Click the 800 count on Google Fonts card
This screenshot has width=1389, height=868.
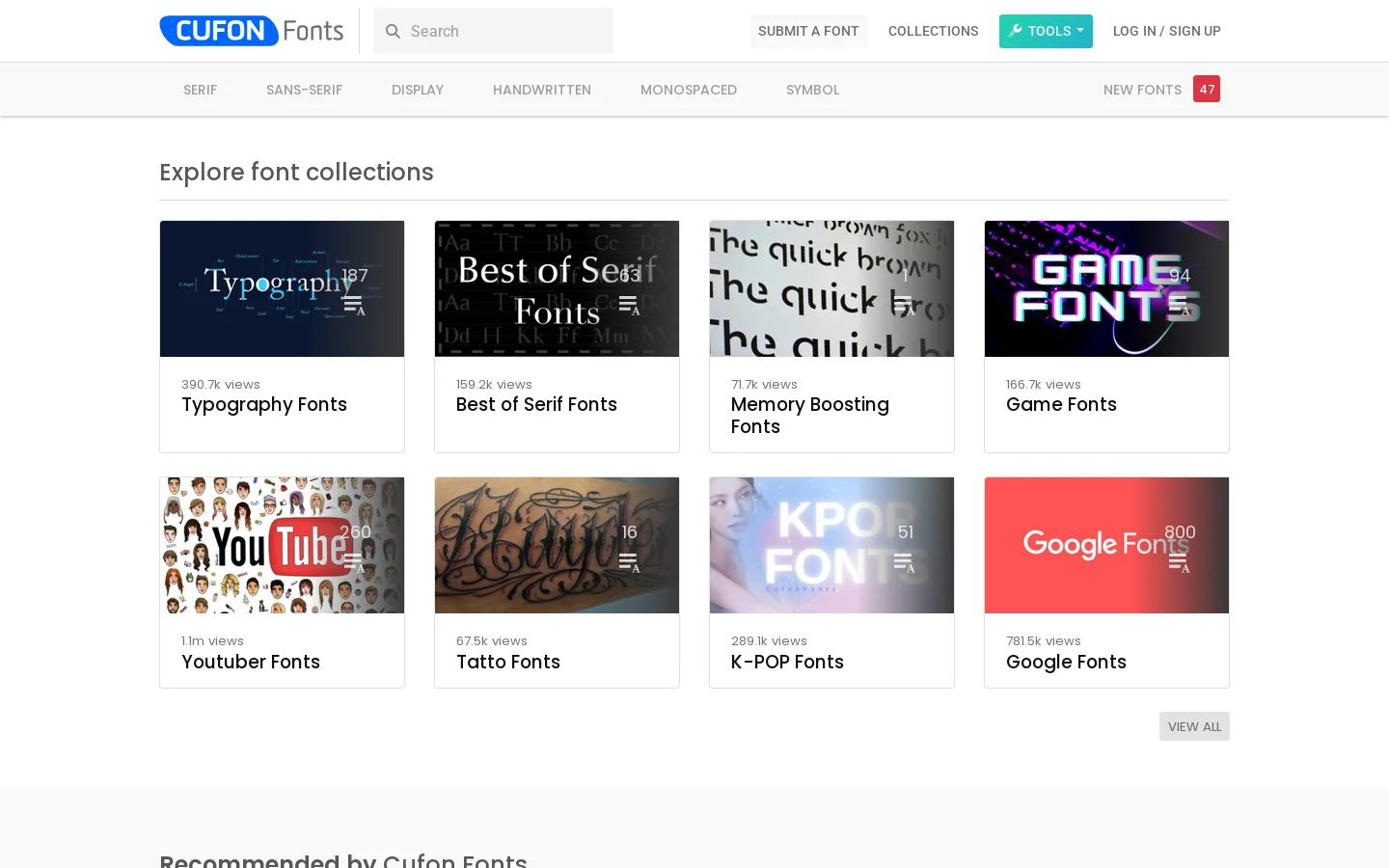[1180, 532]
